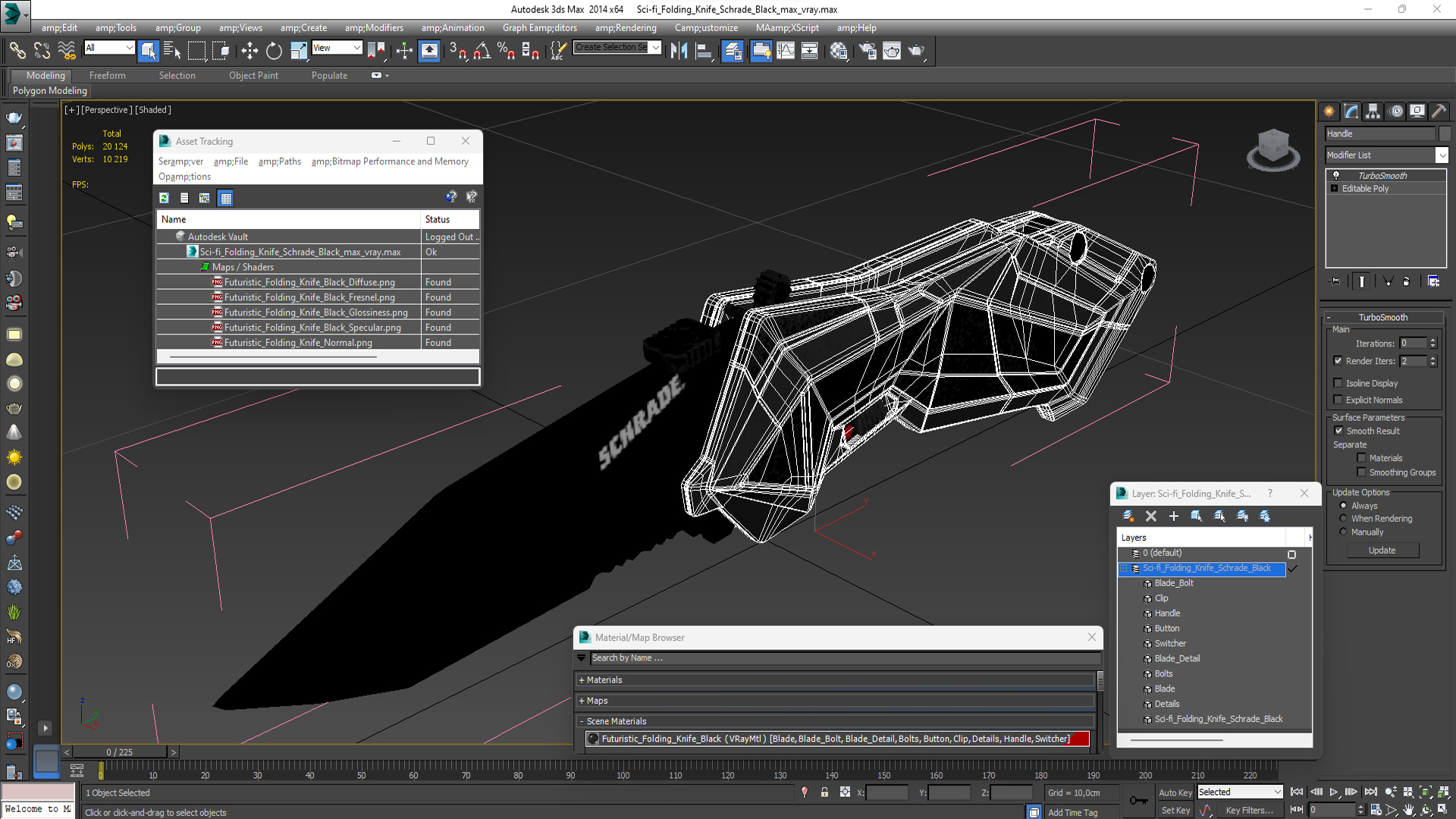This screenshot has width=1456, height=819.
Task: Click the Auto Key button
Action: [1175, 792]
